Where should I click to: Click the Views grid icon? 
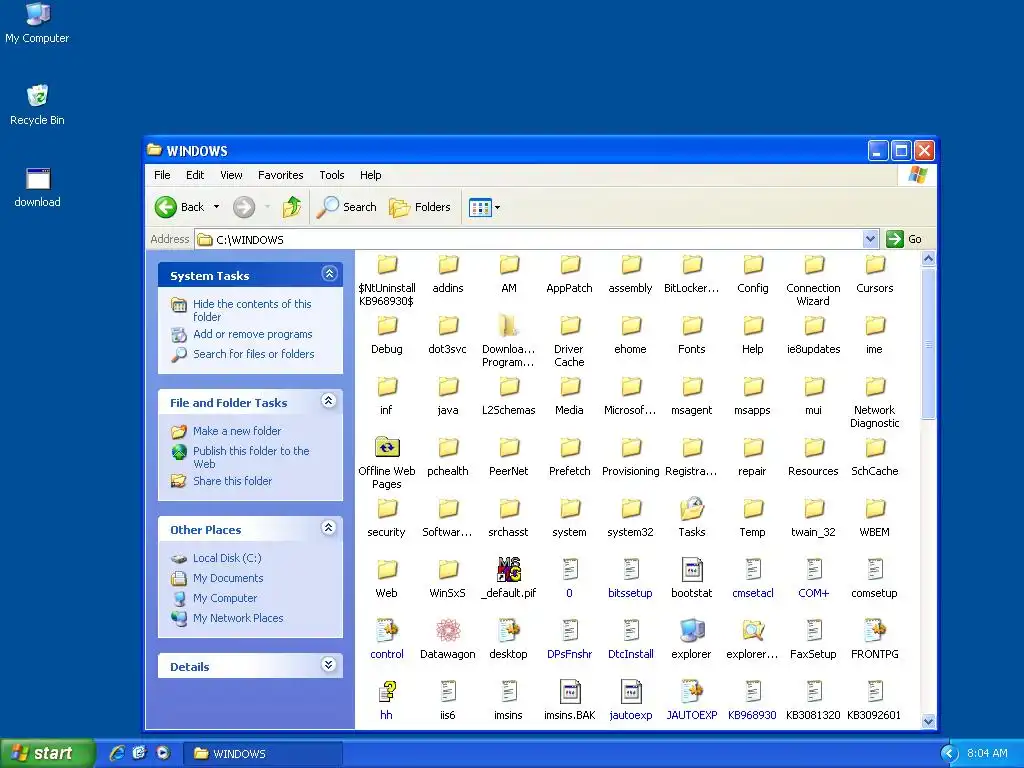pyautogui.click(x=480, y=208)
